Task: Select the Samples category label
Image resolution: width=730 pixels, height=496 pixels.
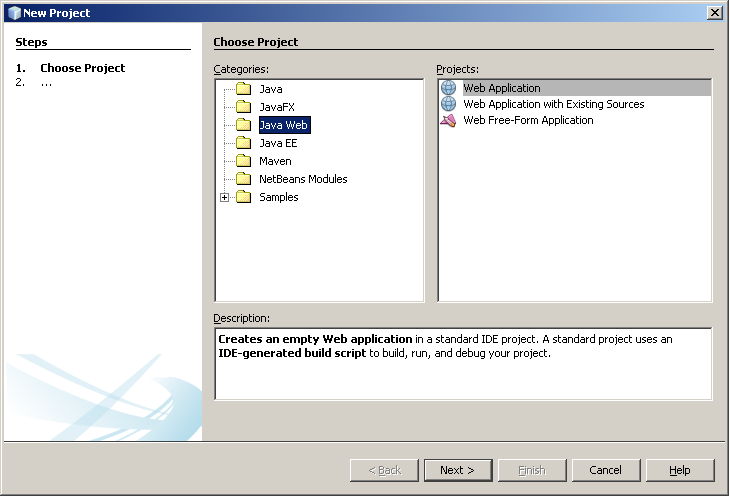Action: click(278, 197)
